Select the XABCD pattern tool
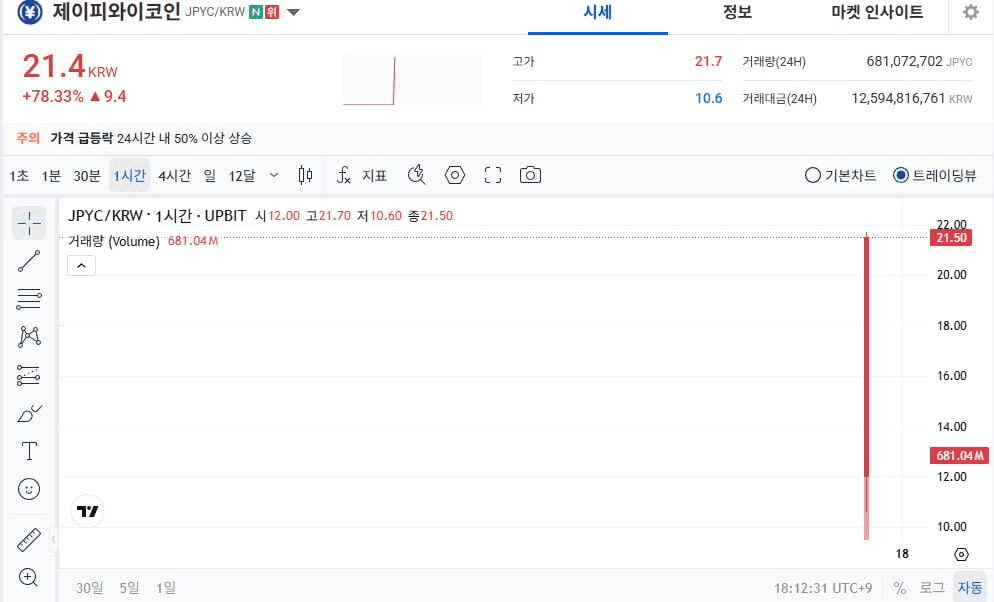This screenshot has width=994, height=602. (x=29, y=336)
